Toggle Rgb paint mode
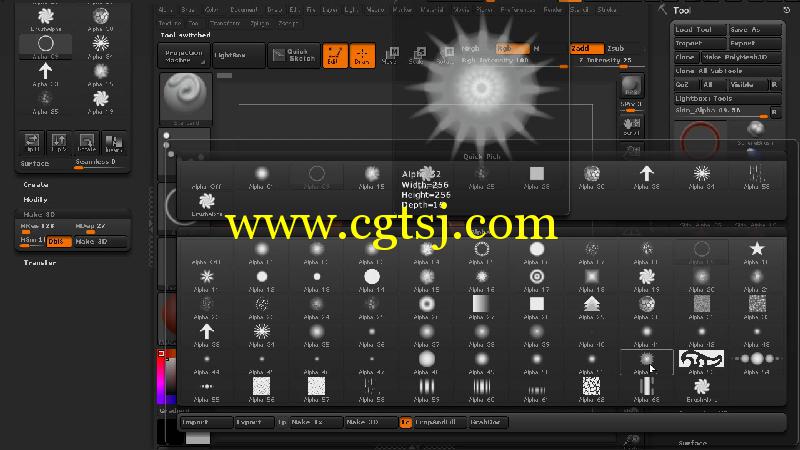 coord(512,48)
